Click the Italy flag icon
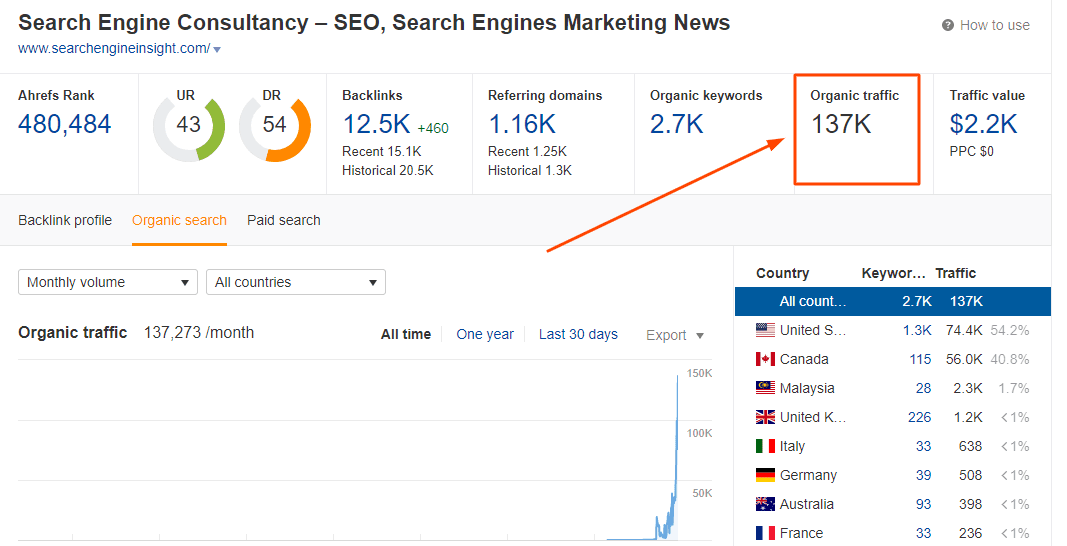Image resolution: width=1067 pixels, height=546 pixels. (765, 446)
